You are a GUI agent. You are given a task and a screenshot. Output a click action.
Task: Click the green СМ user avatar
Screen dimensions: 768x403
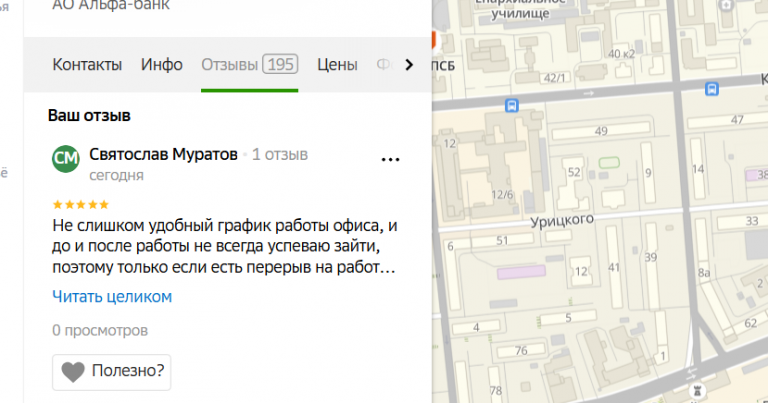tap(66, 159)
